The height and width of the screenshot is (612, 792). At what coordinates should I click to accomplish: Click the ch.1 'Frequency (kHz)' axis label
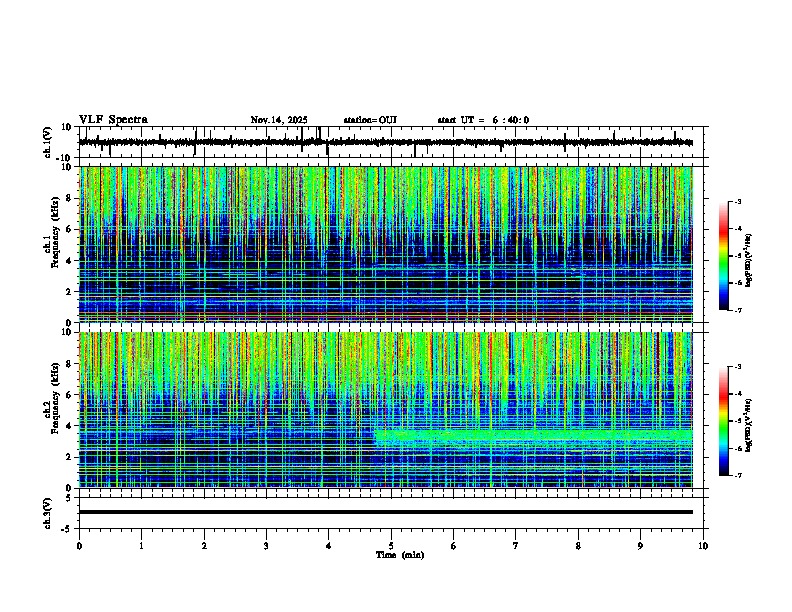pos(55,232)
